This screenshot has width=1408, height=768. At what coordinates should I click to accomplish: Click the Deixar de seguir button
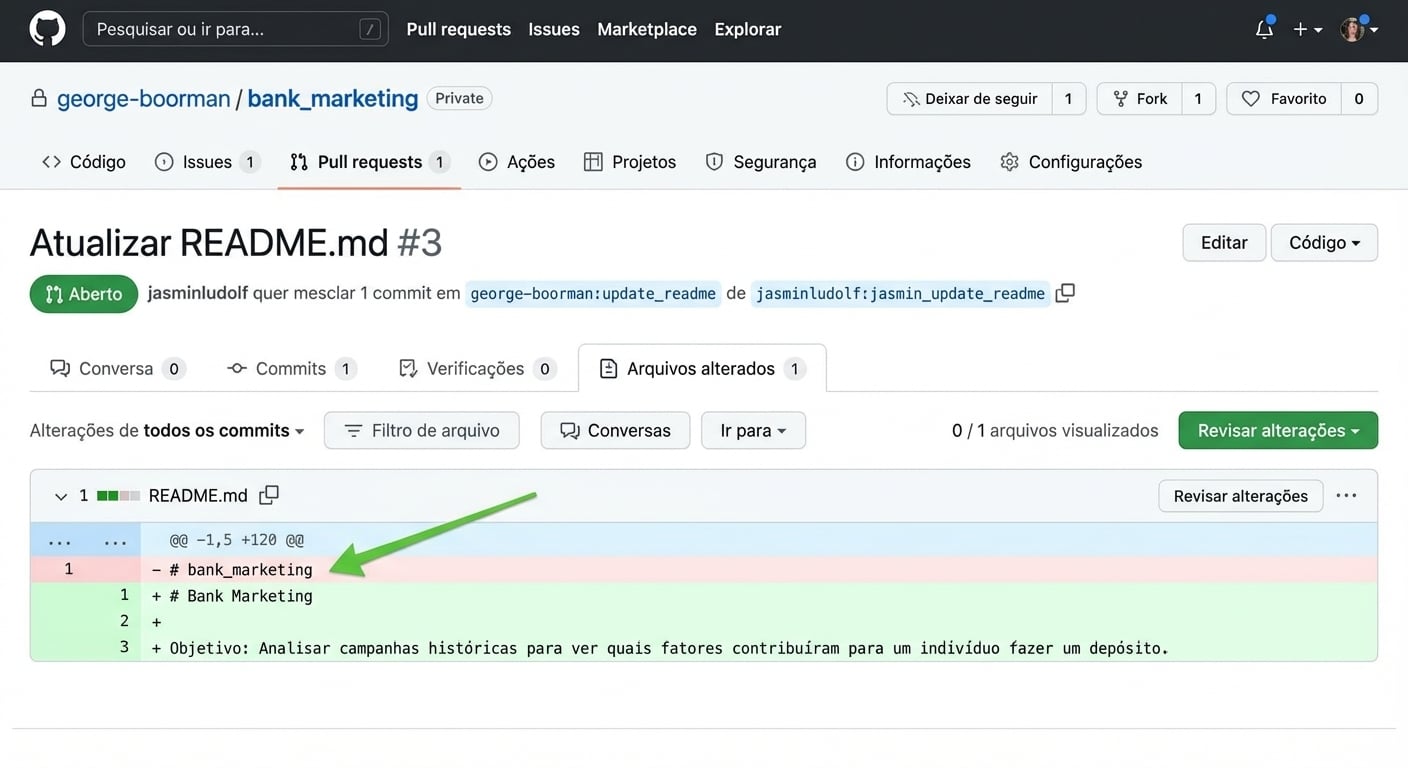(x=969, y=99)
